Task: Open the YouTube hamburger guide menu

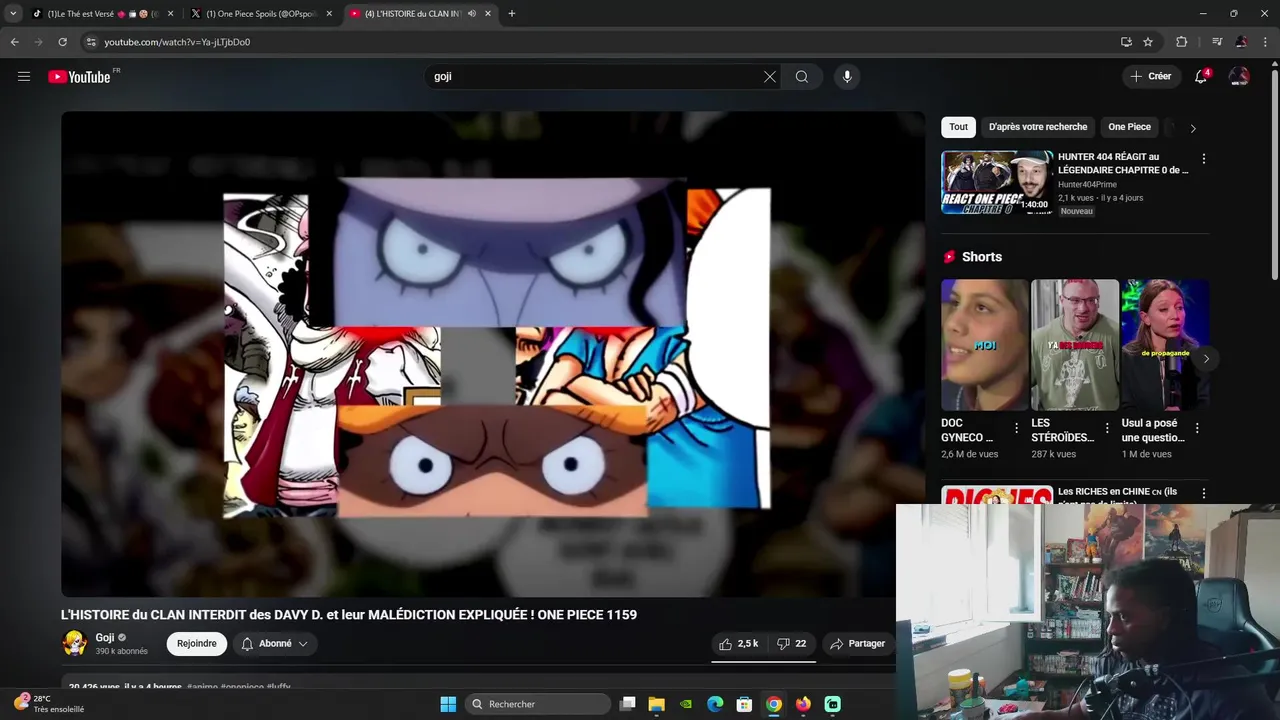Action: click(24, 76)
